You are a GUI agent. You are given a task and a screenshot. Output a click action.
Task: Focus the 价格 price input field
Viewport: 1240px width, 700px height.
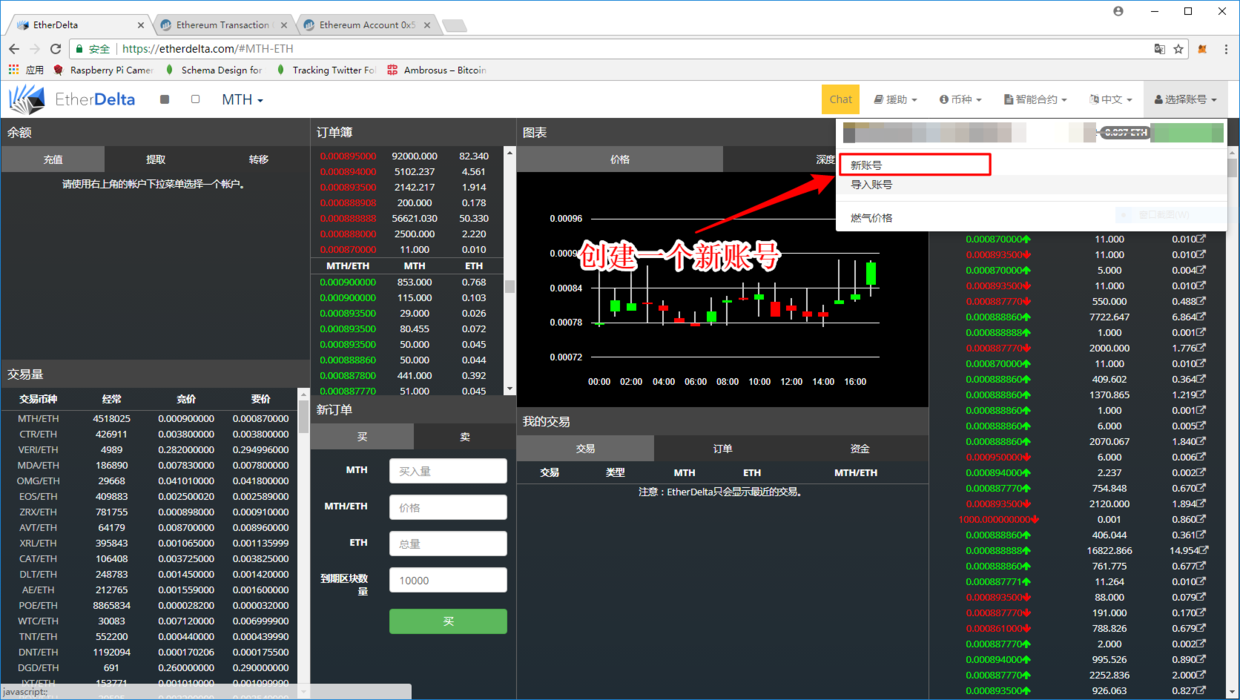pos(448,507)
